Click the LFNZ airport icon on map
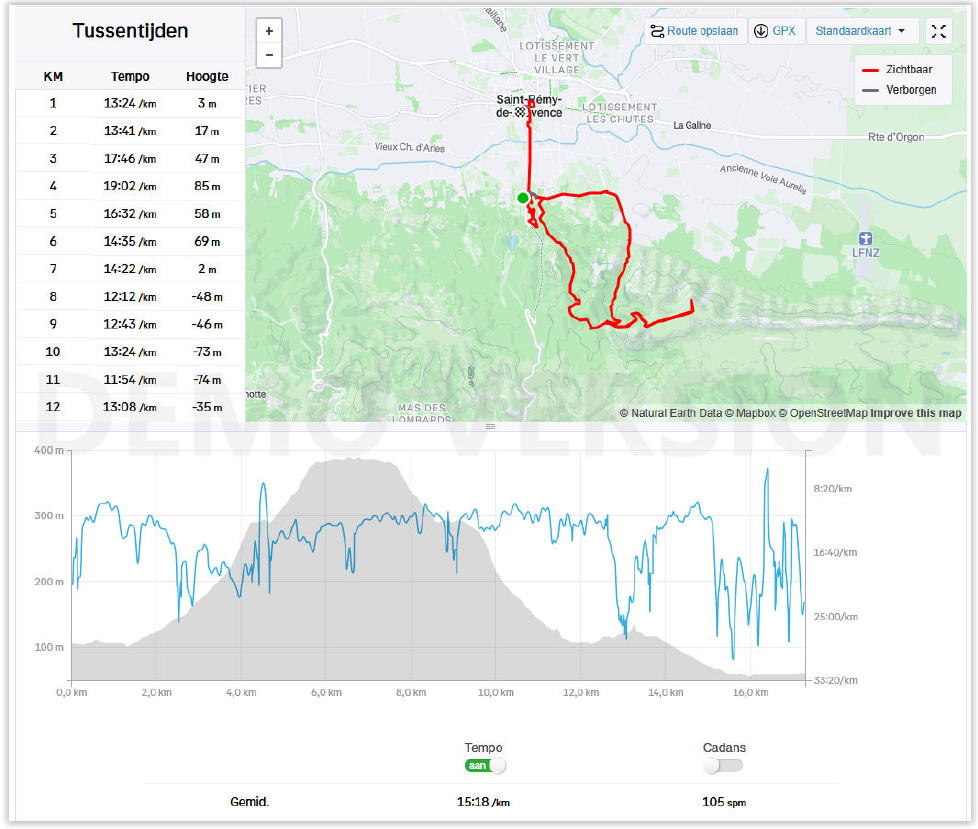 point(866,238)
